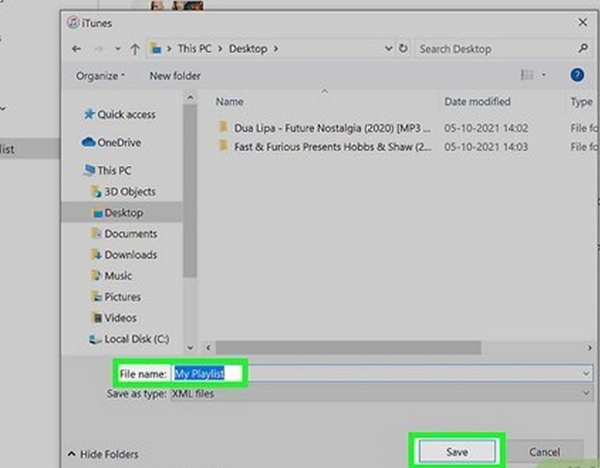The image size is (600, 468).
Task: Open the Help icon
Action: pos(577,75)
